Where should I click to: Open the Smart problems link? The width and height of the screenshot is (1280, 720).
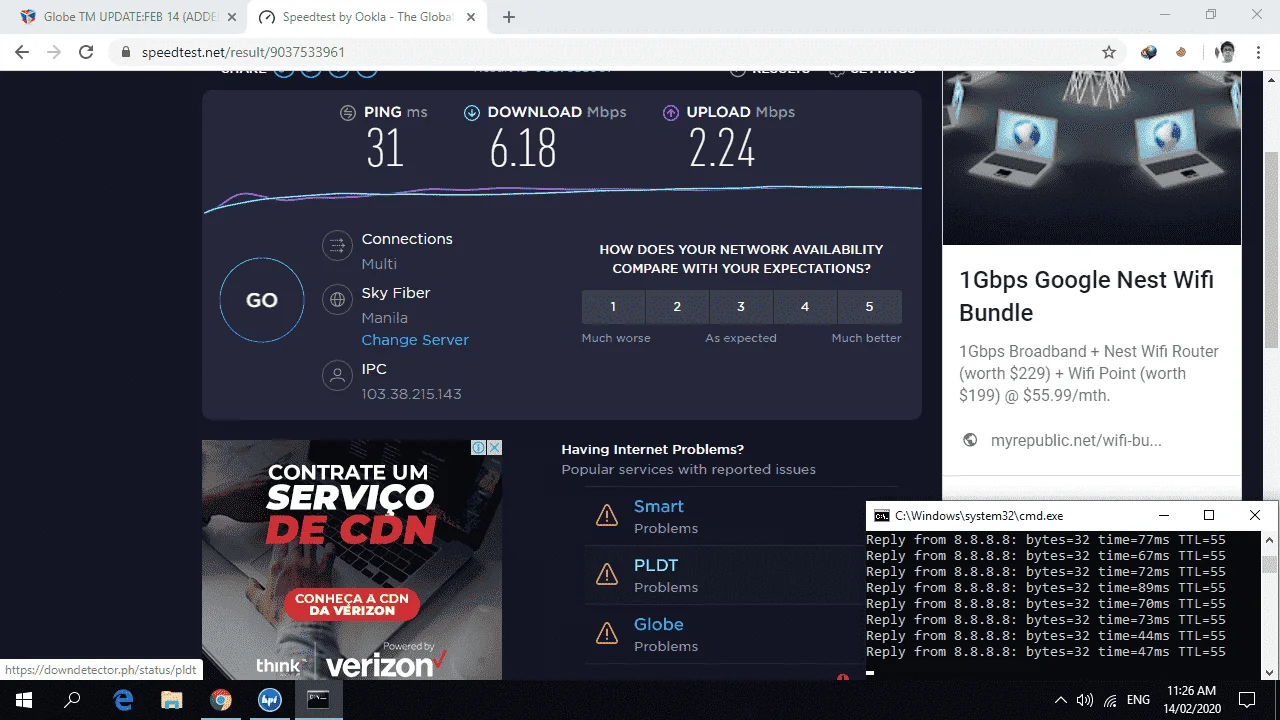(659, 507)
